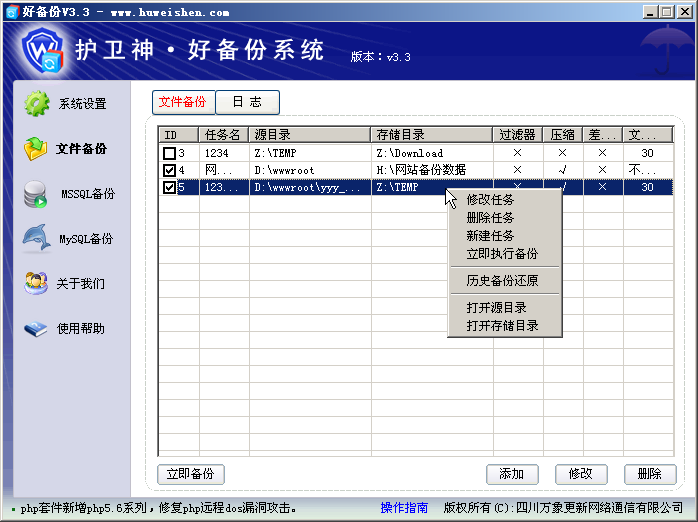This screenshot has height=522, width=698.
Task: Click the About Us people icon
Action: [37, 283]
